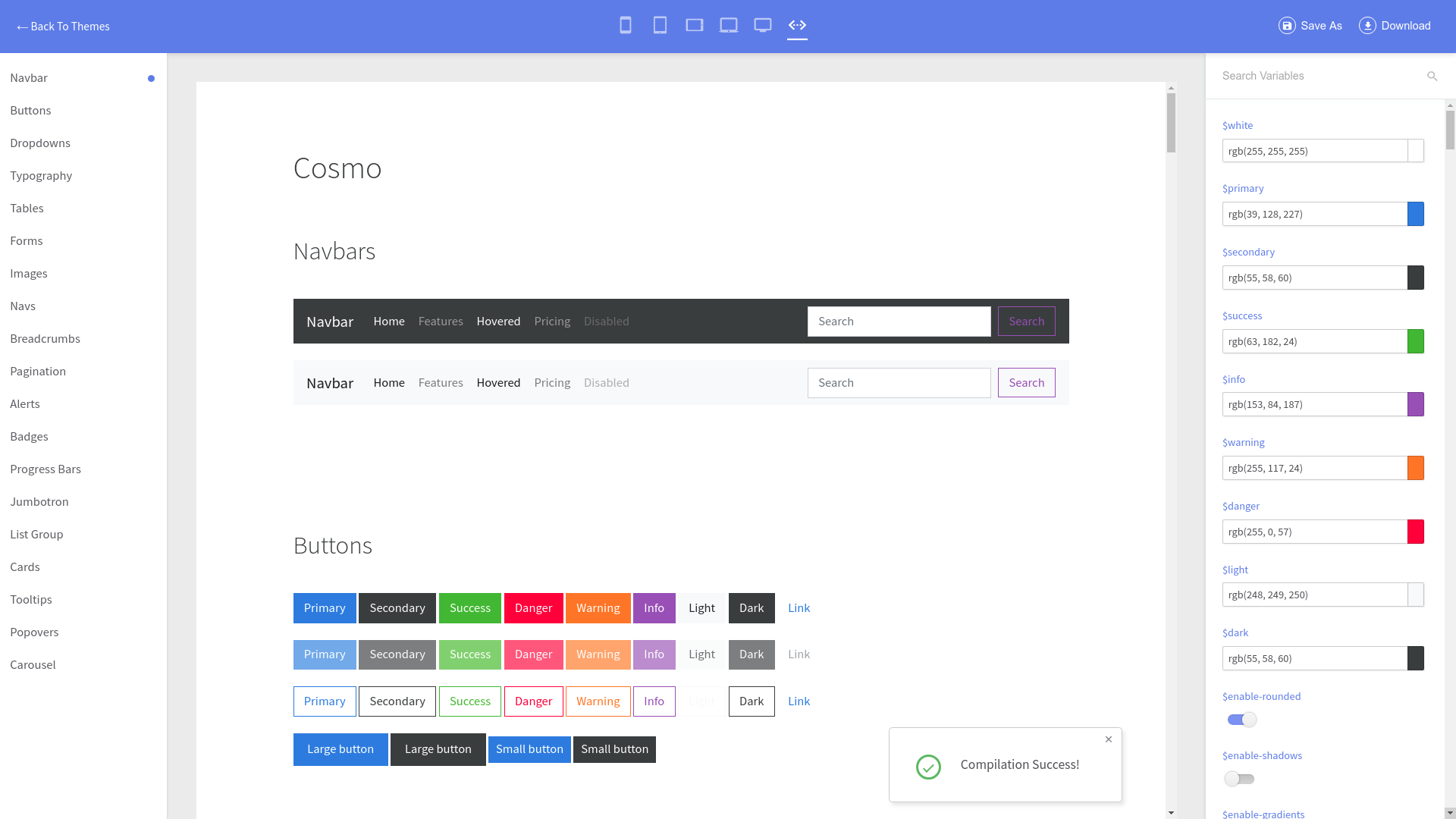Switch to desktop monitor preview mode

click(763, 25)
